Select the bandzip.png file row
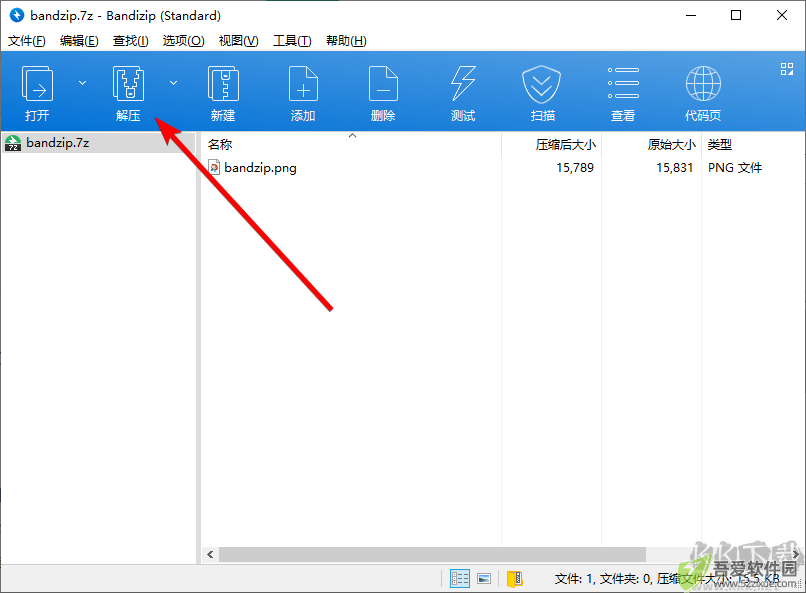The width and height of the screenshot is (806, 593). click(x=502, y=168)
